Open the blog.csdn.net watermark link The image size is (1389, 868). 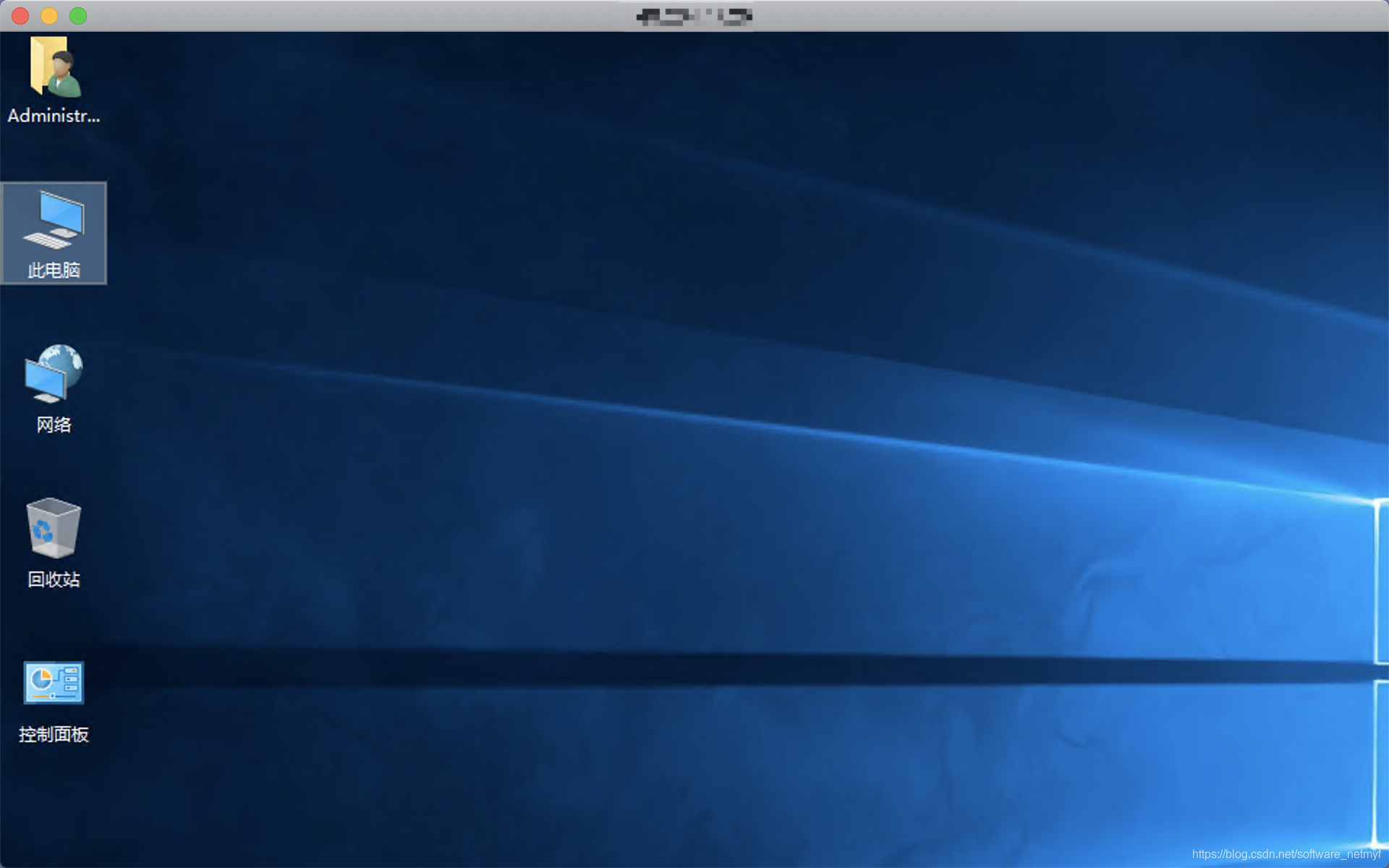click(1286, 854)
